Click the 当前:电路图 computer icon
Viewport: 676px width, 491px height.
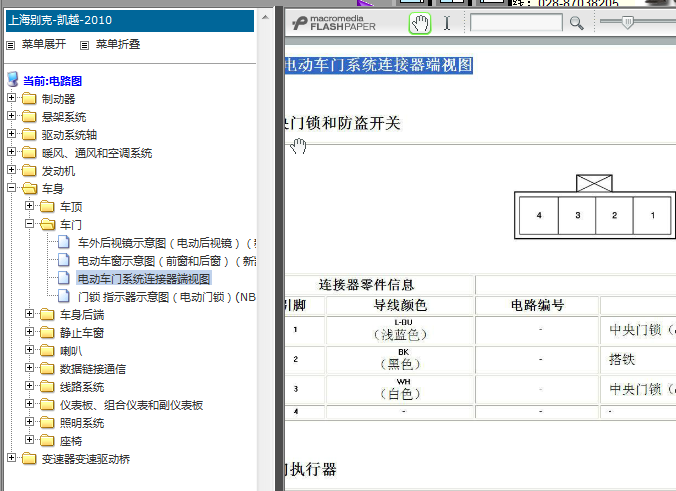[x=13, y=80]
